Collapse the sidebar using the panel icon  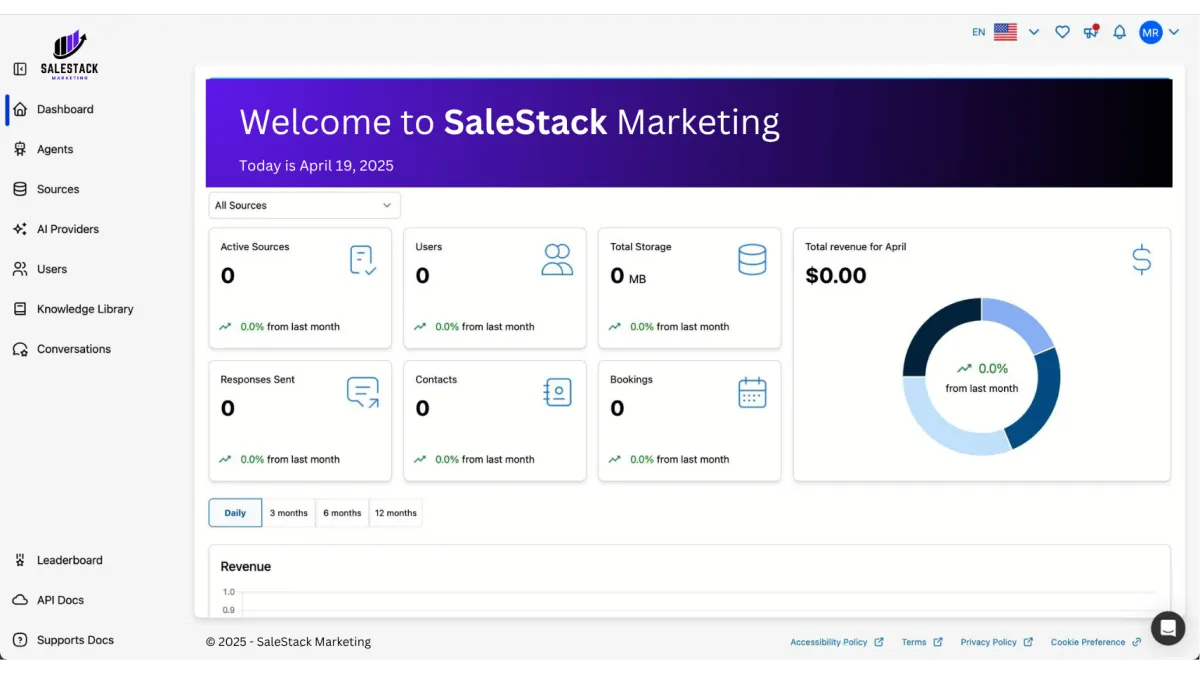point(20,69)
